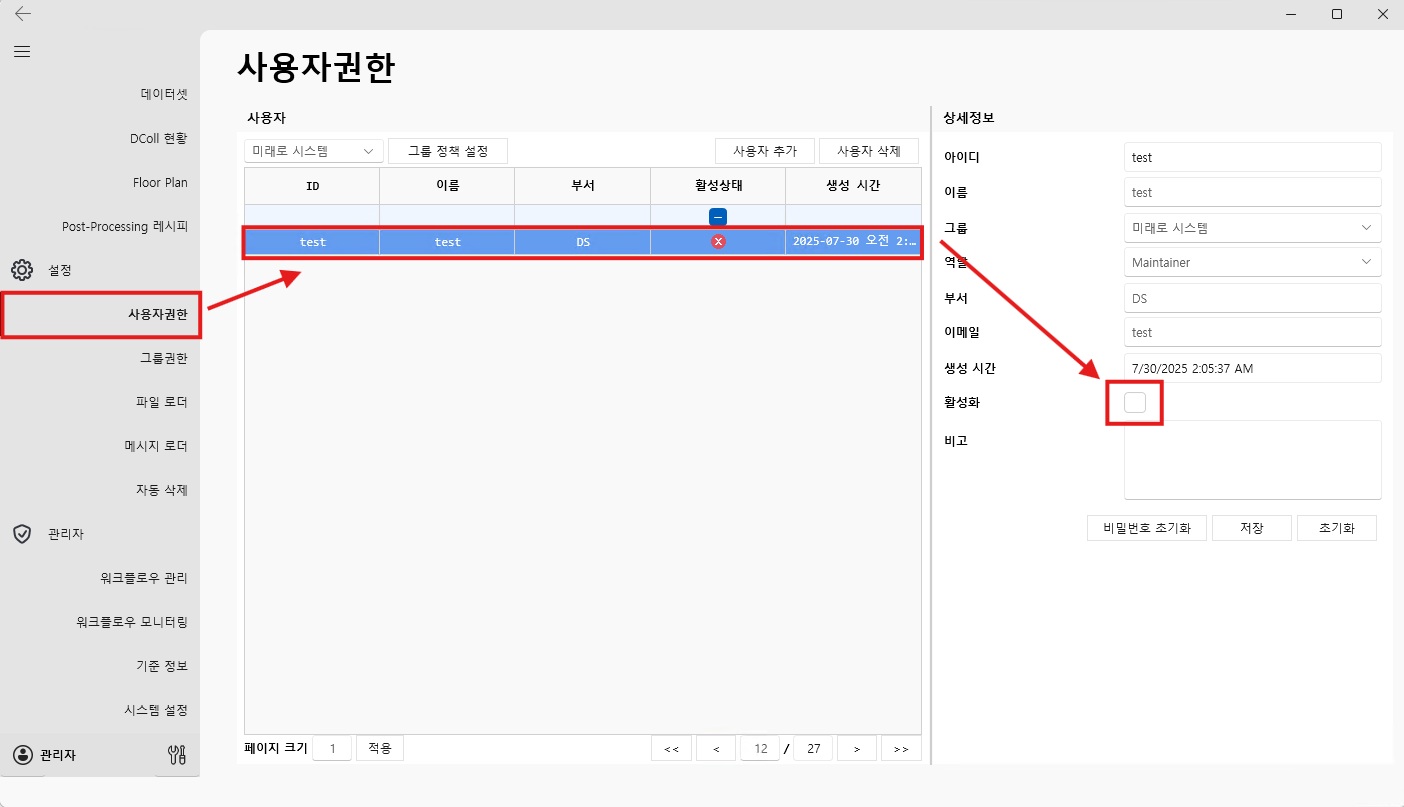The width and height of the screenshot is (1404, 807).
Task: Open the 미래로 시스템 user group filter dropdown
Action: [x=314, y=151]
